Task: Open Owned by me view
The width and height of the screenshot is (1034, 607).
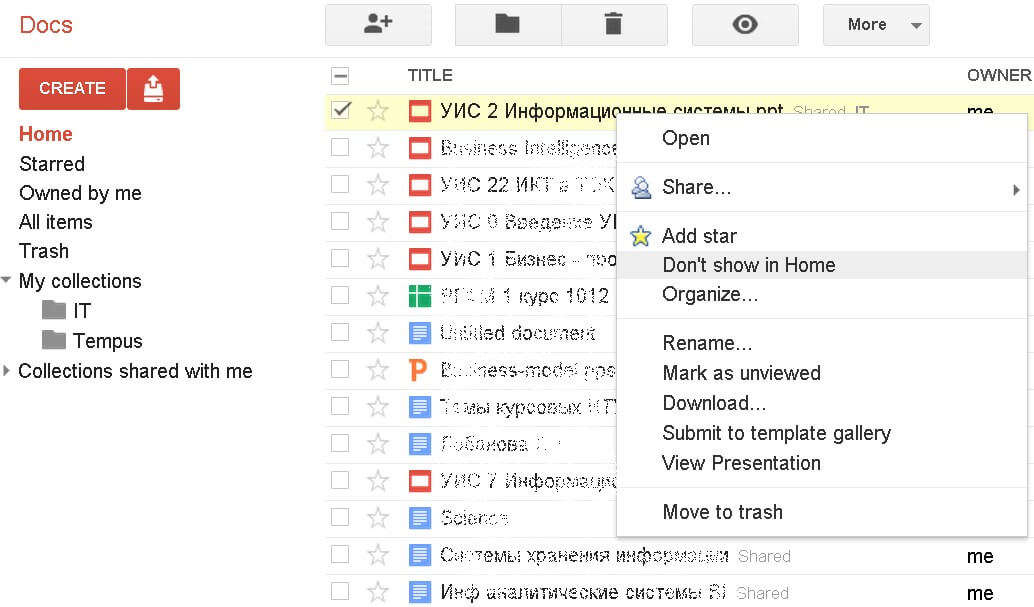Action: point(80,193)
